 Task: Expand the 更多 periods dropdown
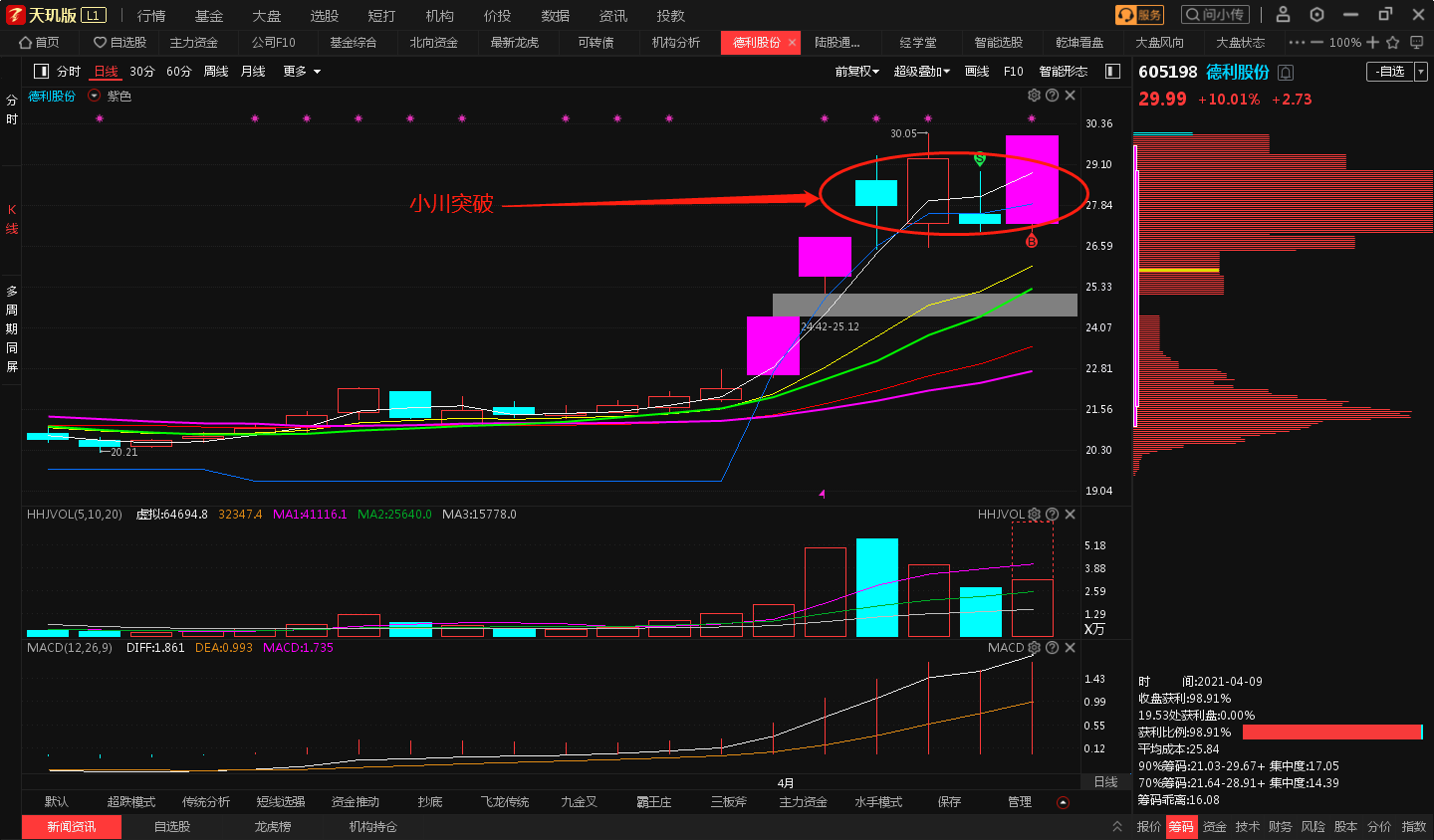click(x=302, y=72)
